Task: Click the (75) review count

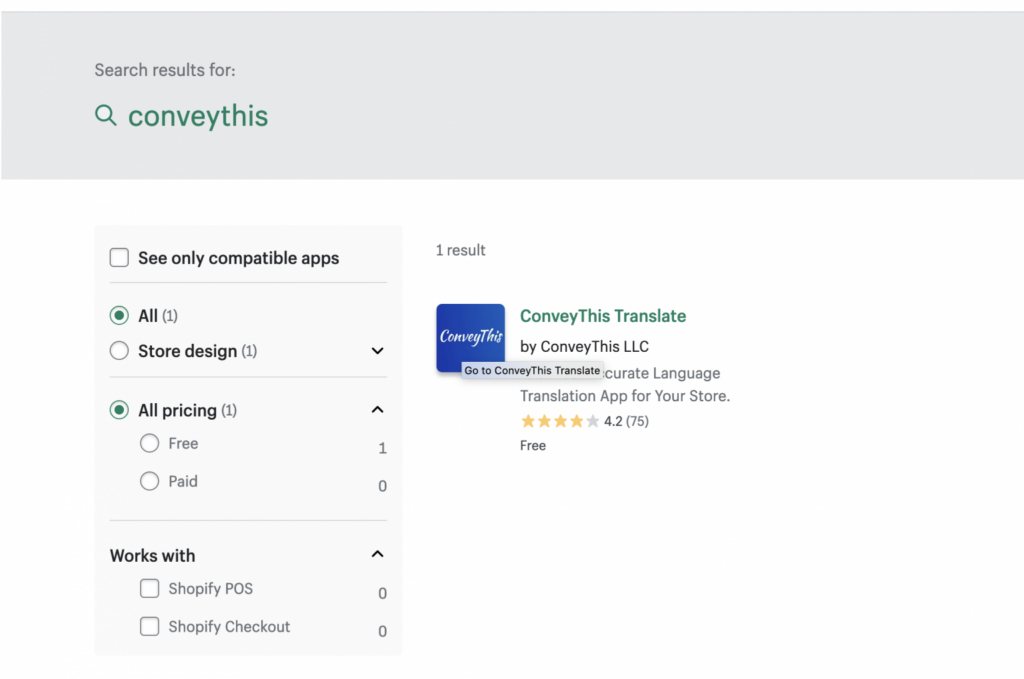Action: (x=637, y=421)
